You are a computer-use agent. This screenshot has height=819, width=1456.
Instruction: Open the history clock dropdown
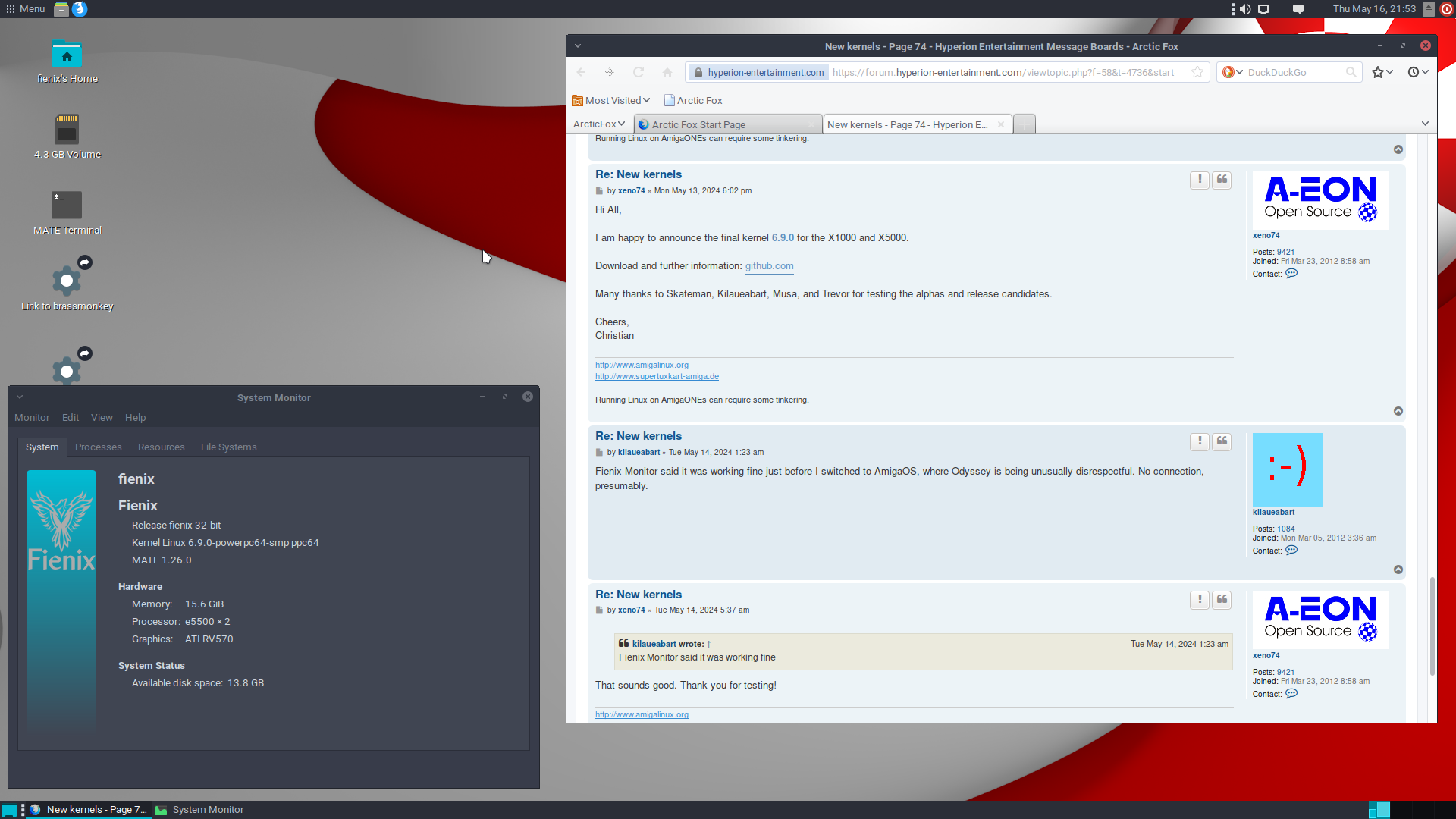1418,72
